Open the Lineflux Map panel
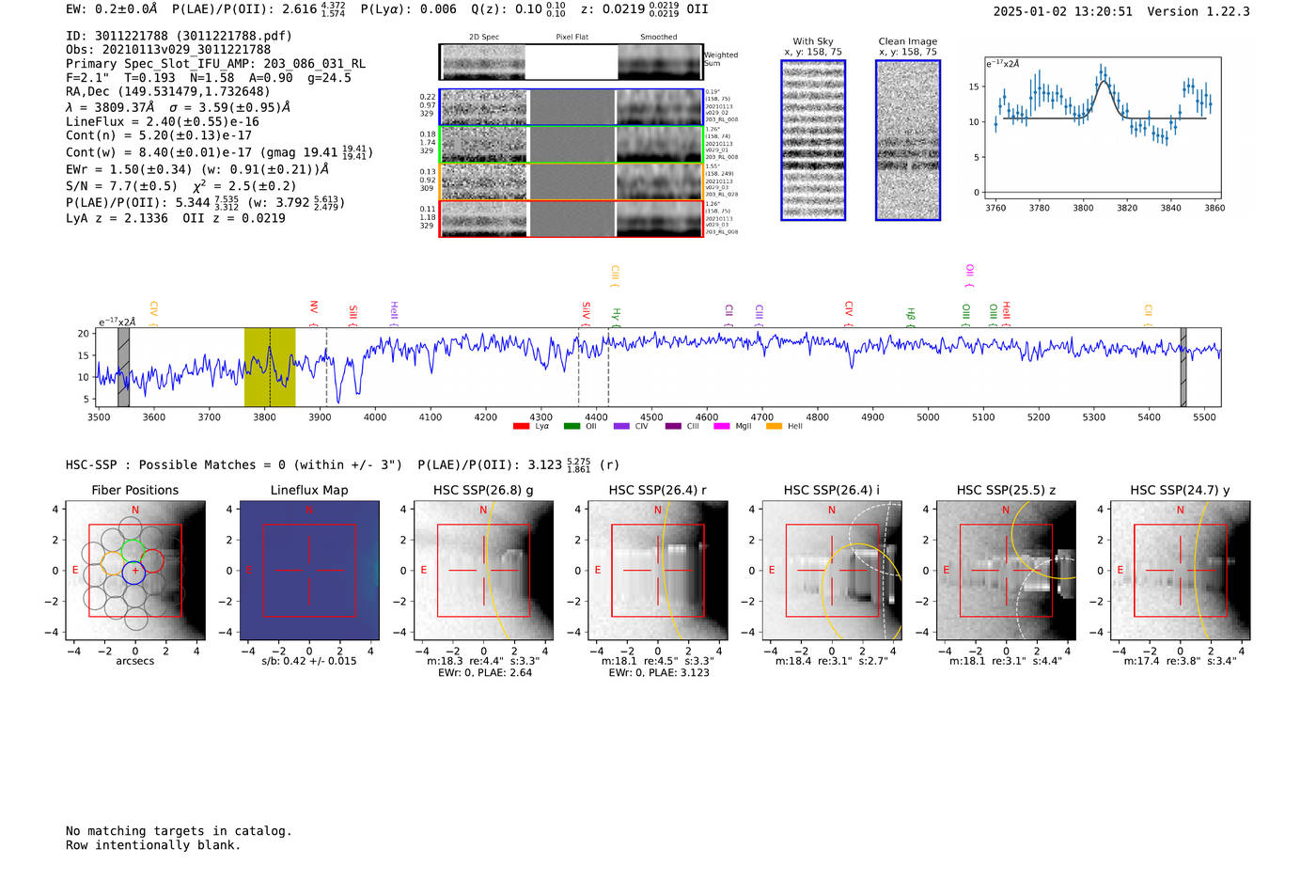The image size is (1316, 896). [x=309, y=571]
